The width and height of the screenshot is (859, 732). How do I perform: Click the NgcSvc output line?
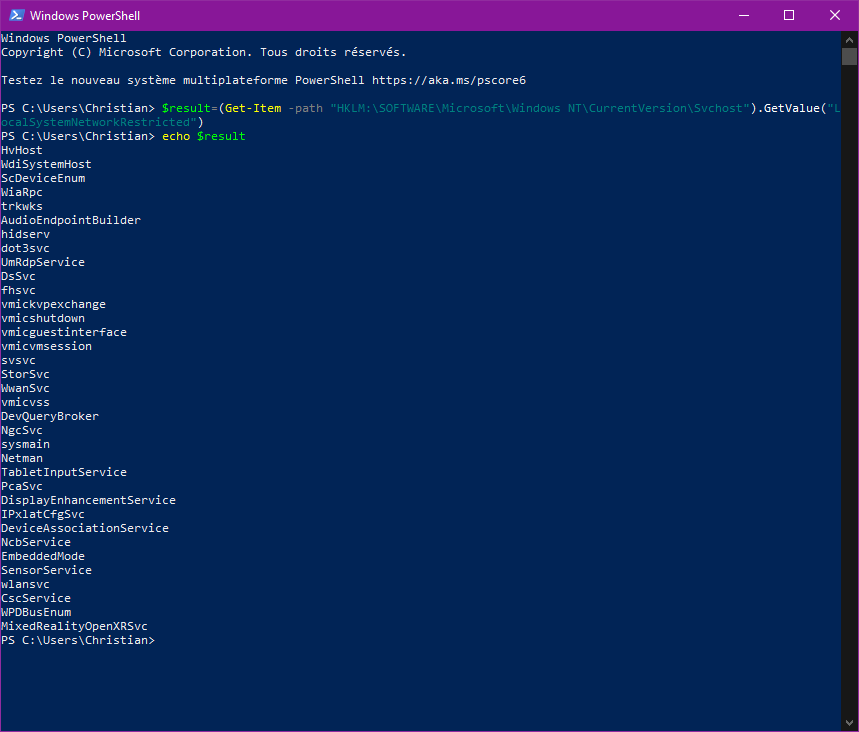click(21, 430)
